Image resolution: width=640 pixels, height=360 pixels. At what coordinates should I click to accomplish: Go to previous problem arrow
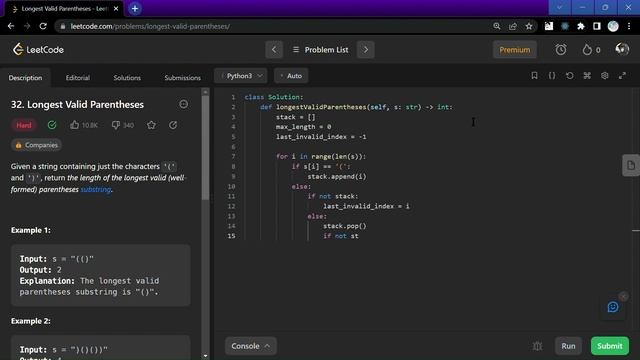[x=274, y=50]
